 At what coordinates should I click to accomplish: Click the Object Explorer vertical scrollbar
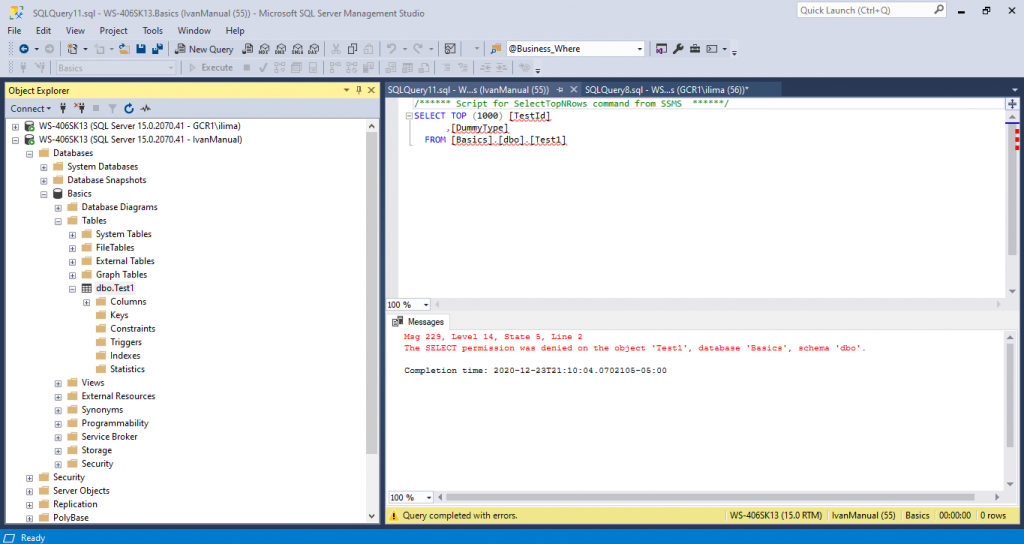point(372,293)
